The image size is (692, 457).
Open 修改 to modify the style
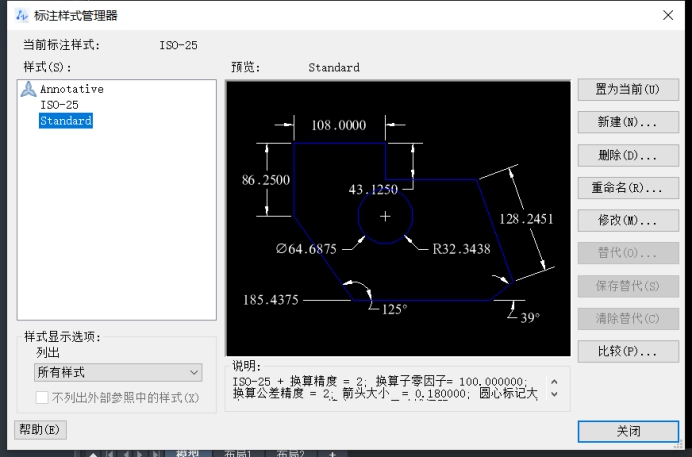click(628, 221)
